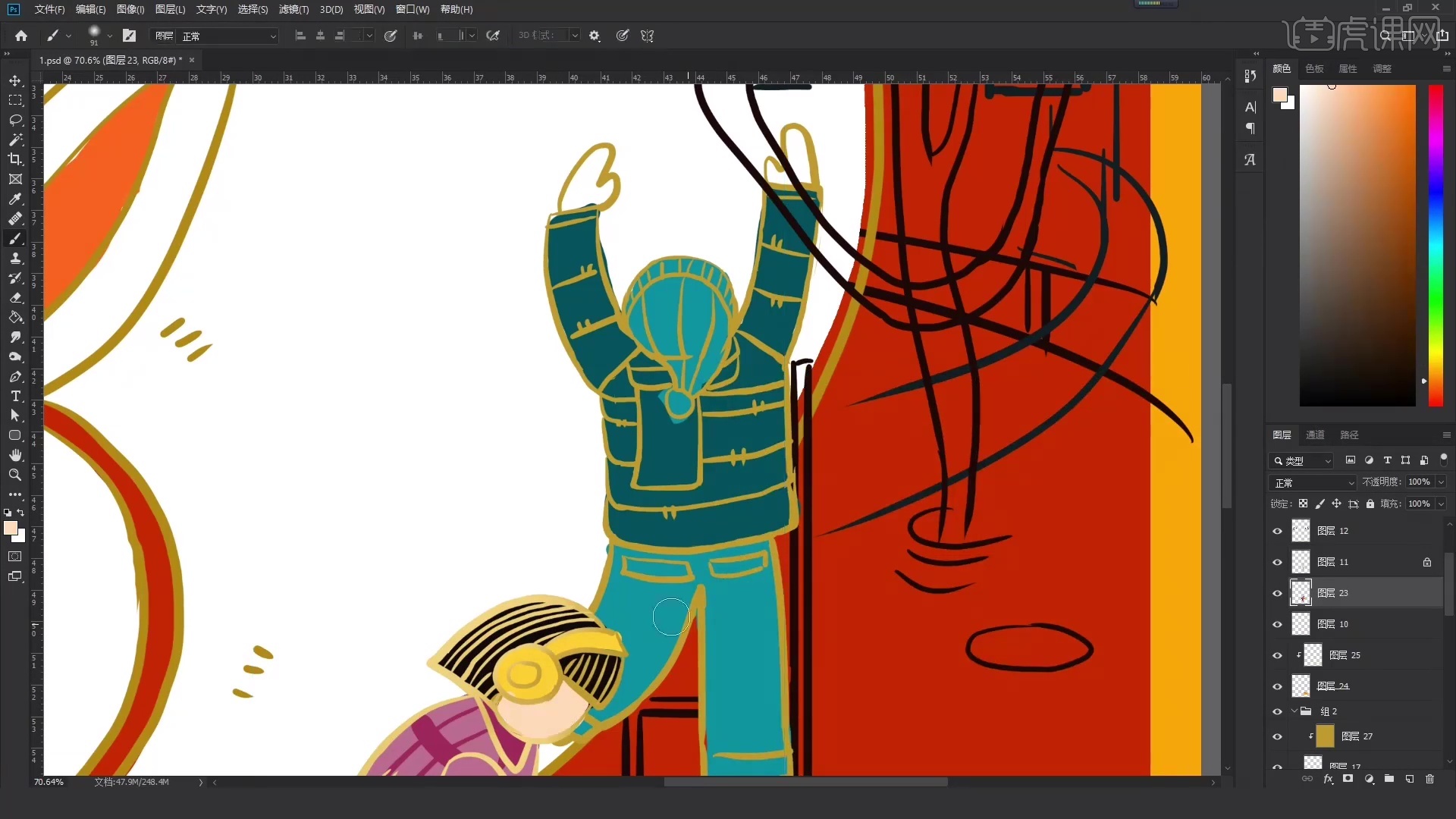Create new adjustment layer icon
The width and height of the screenshot is (1456, 819).
[1369, 779]
